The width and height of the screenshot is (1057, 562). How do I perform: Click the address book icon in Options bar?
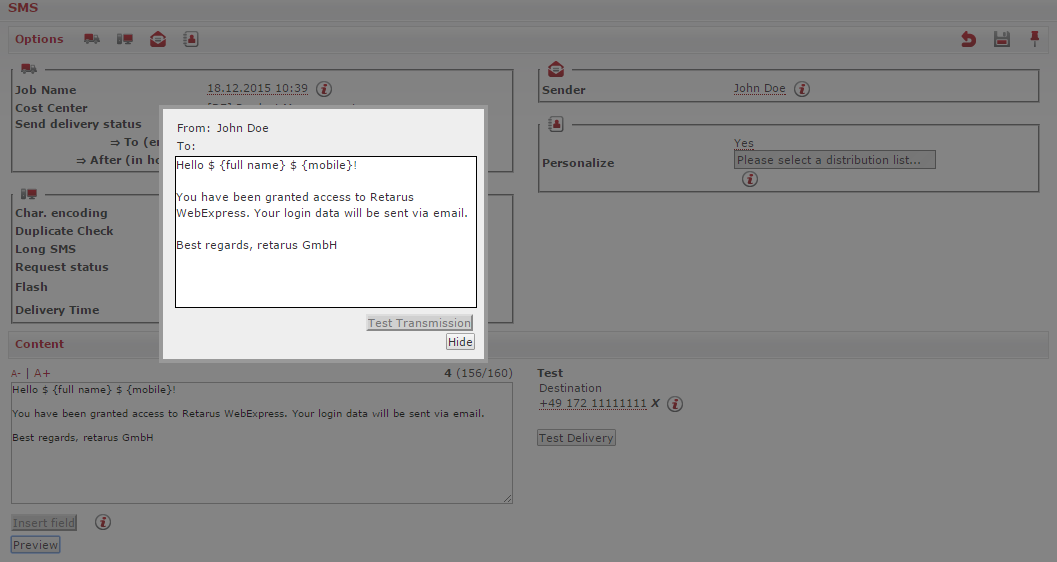click(191, 39)
